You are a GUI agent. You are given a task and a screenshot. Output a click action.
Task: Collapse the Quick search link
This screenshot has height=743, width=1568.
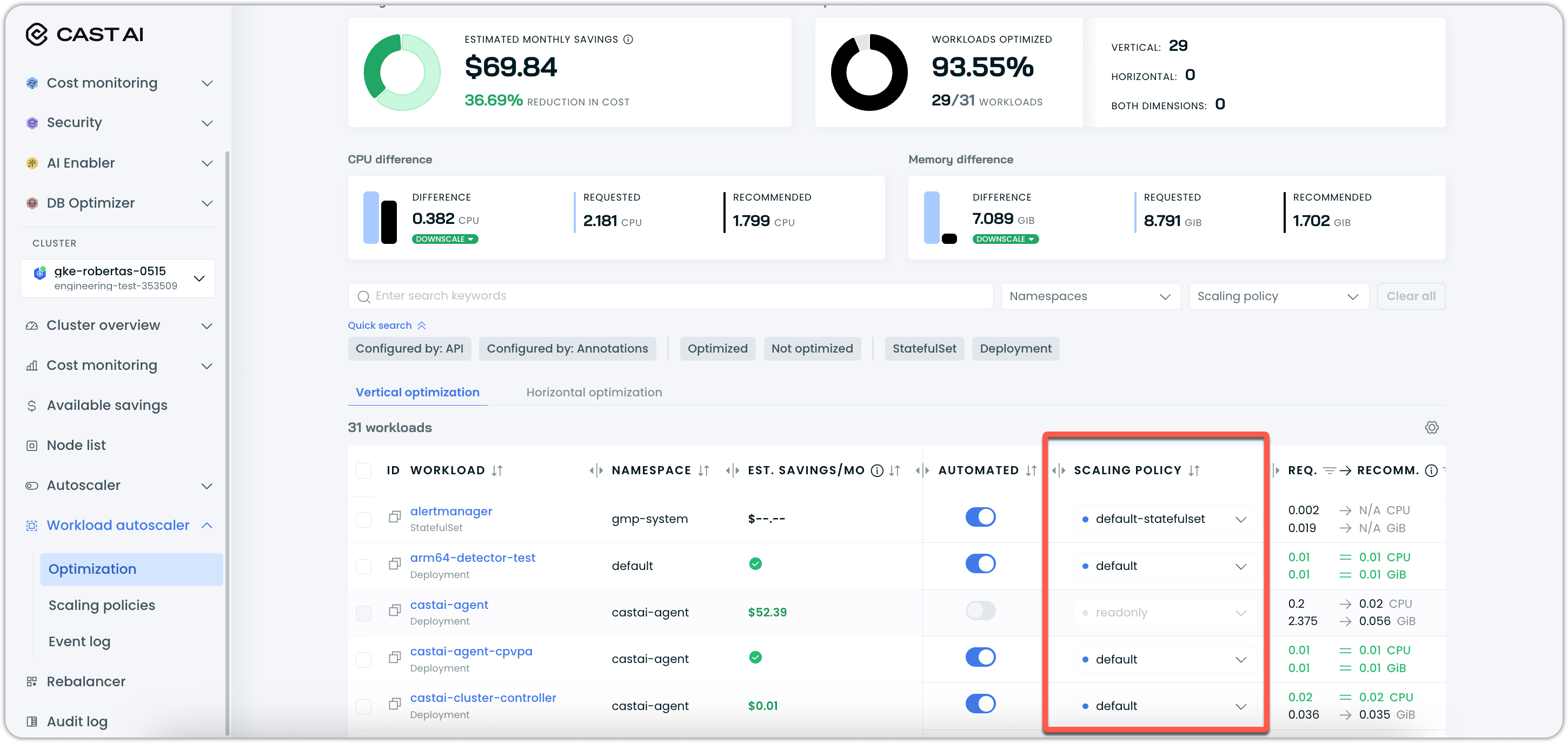[x=387, y=326]
